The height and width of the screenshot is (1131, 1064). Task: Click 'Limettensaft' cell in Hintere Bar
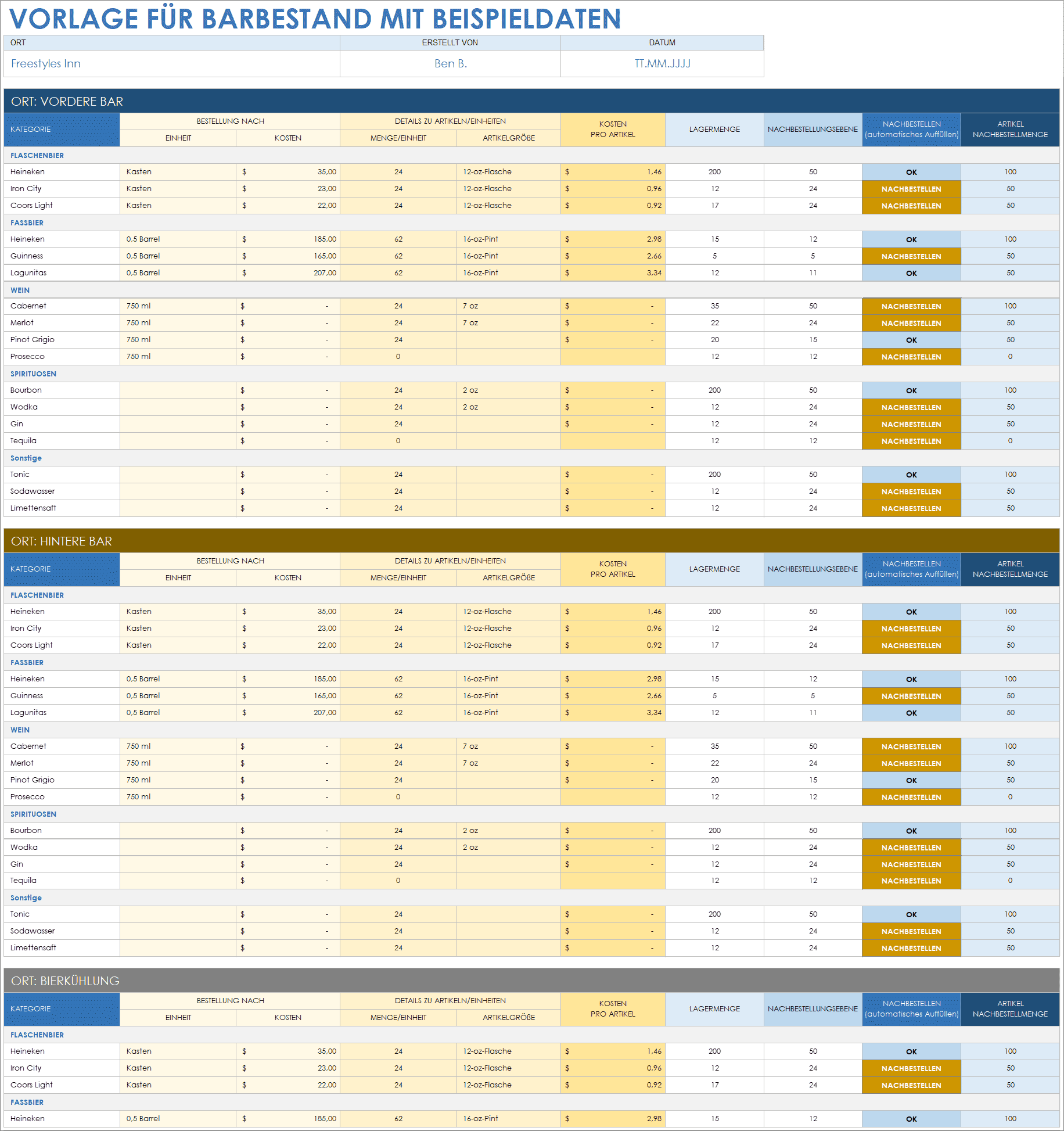(62, 947)
